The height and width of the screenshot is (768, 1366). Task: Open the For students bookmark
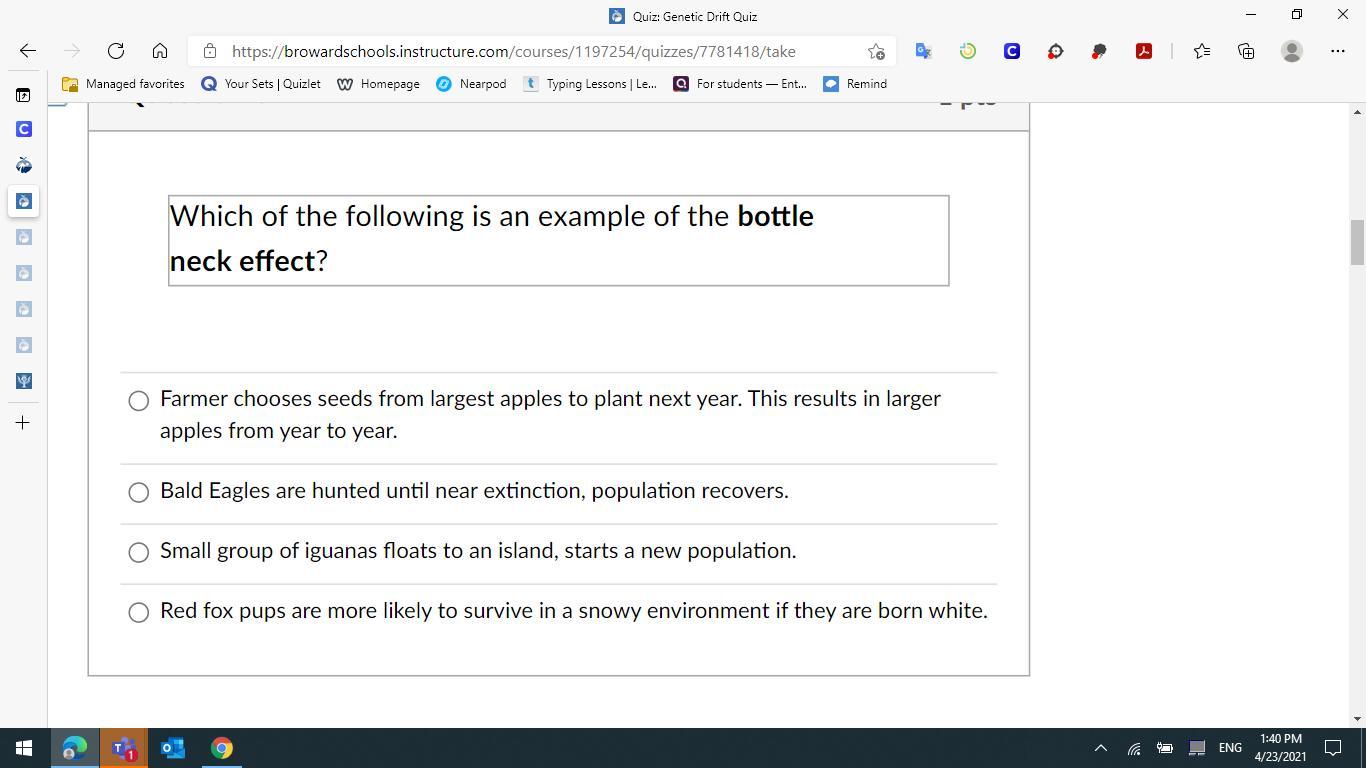(x=740, y=84)
